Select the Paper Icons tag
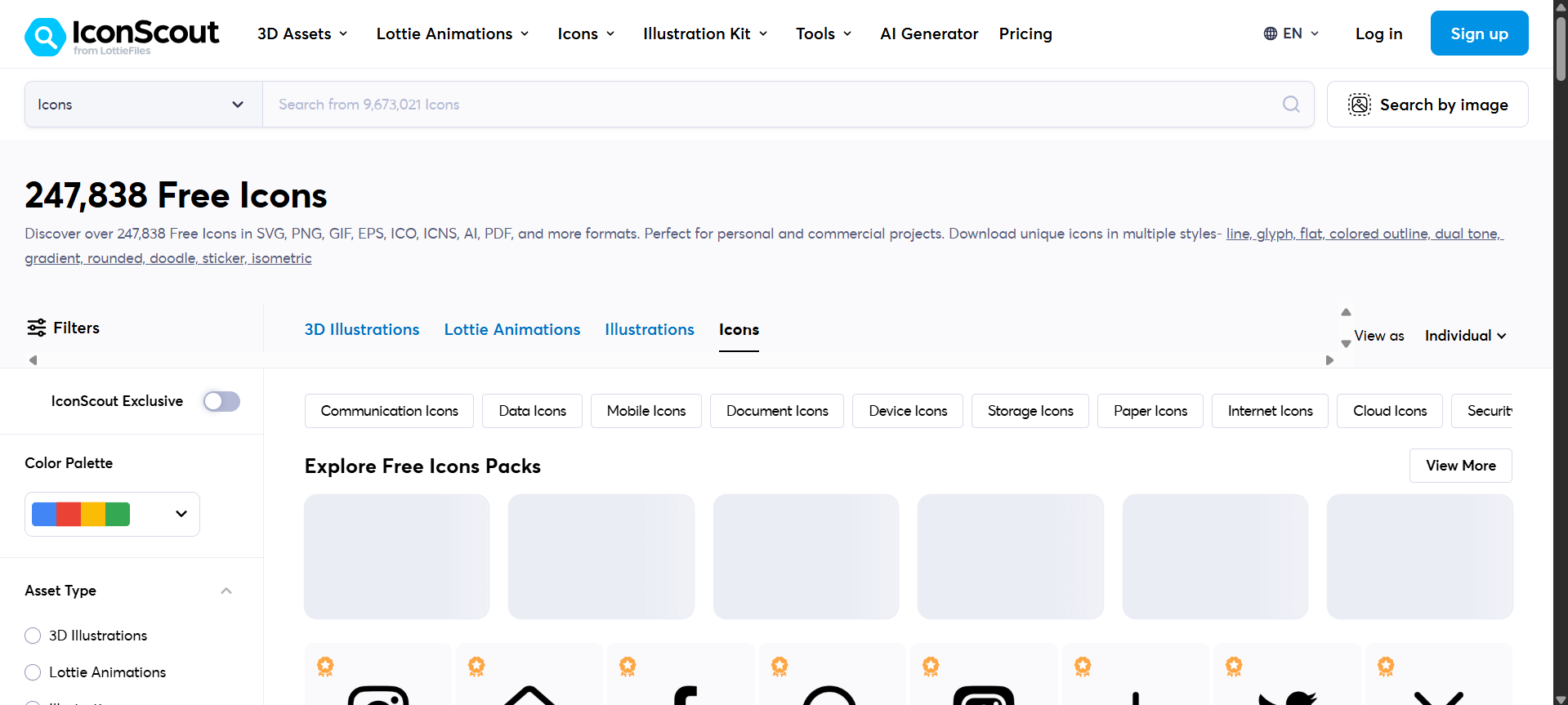The width and height of the screenshot is (1568, 705). click(1150, 411)
